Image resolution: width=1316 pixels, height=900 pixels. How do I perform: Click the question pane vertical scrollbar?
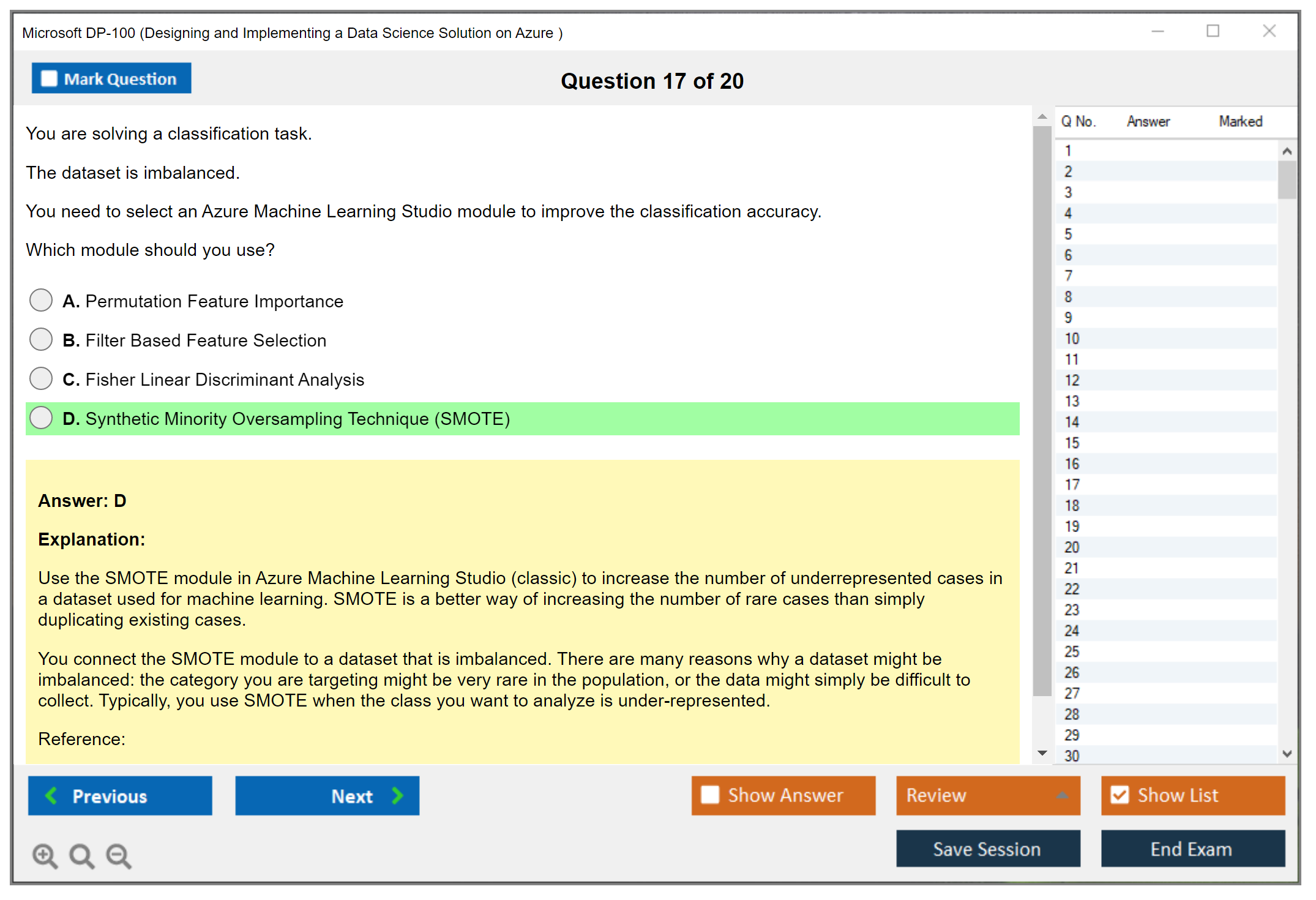pos(1042,410)
